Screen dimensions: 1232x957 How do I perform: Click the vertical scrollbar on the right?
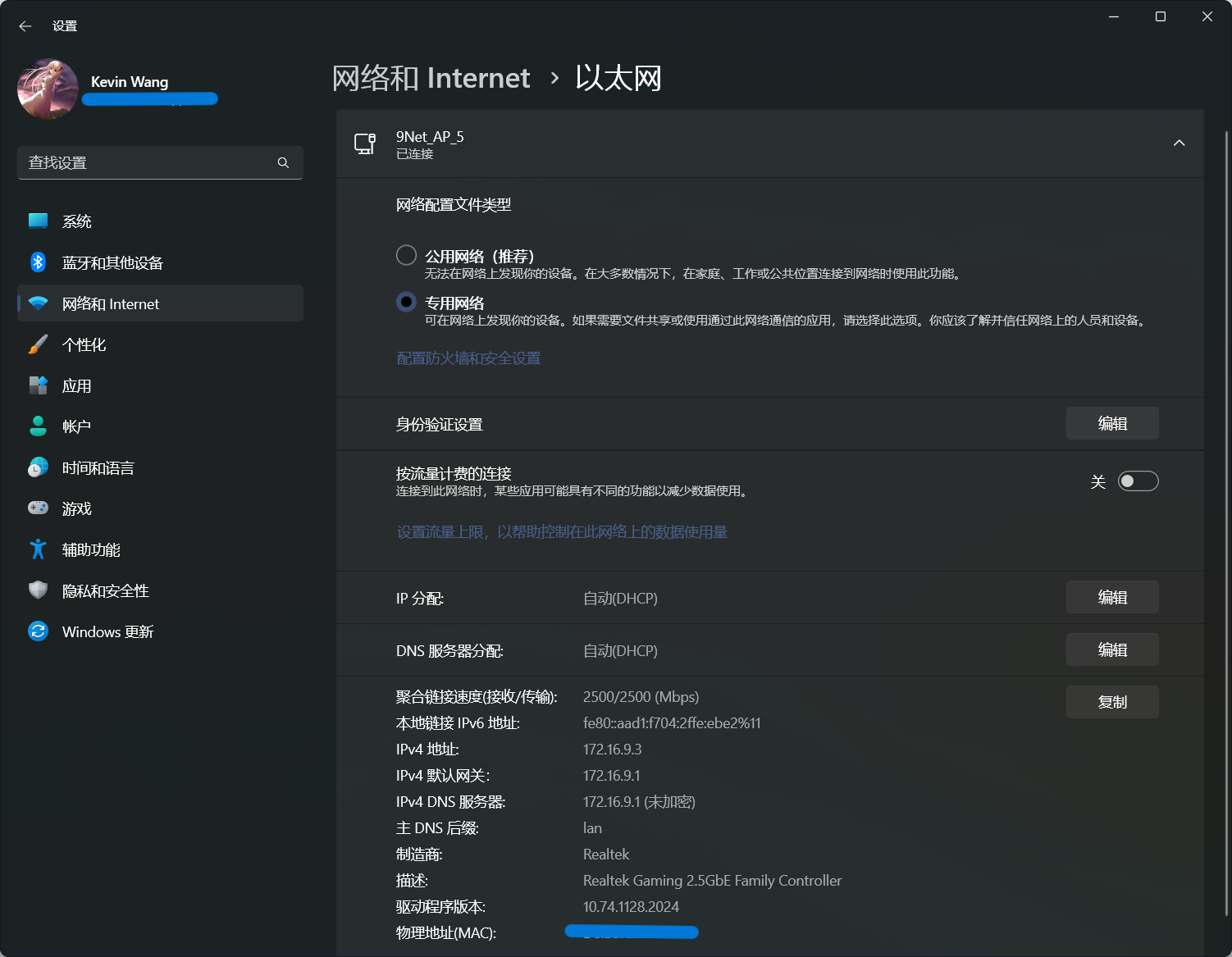1227,522
